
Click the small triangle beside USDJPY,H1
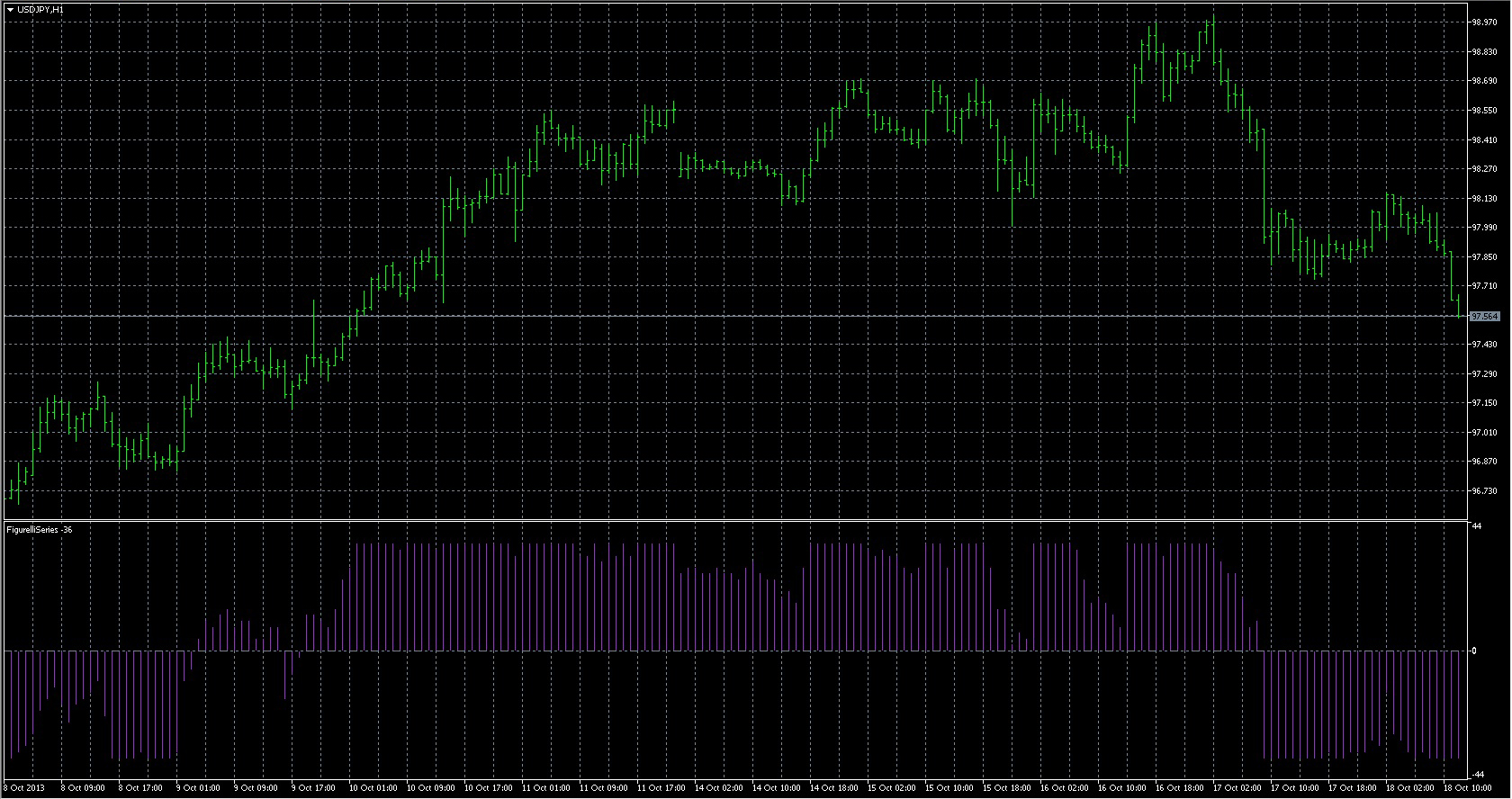coord(10,9)
